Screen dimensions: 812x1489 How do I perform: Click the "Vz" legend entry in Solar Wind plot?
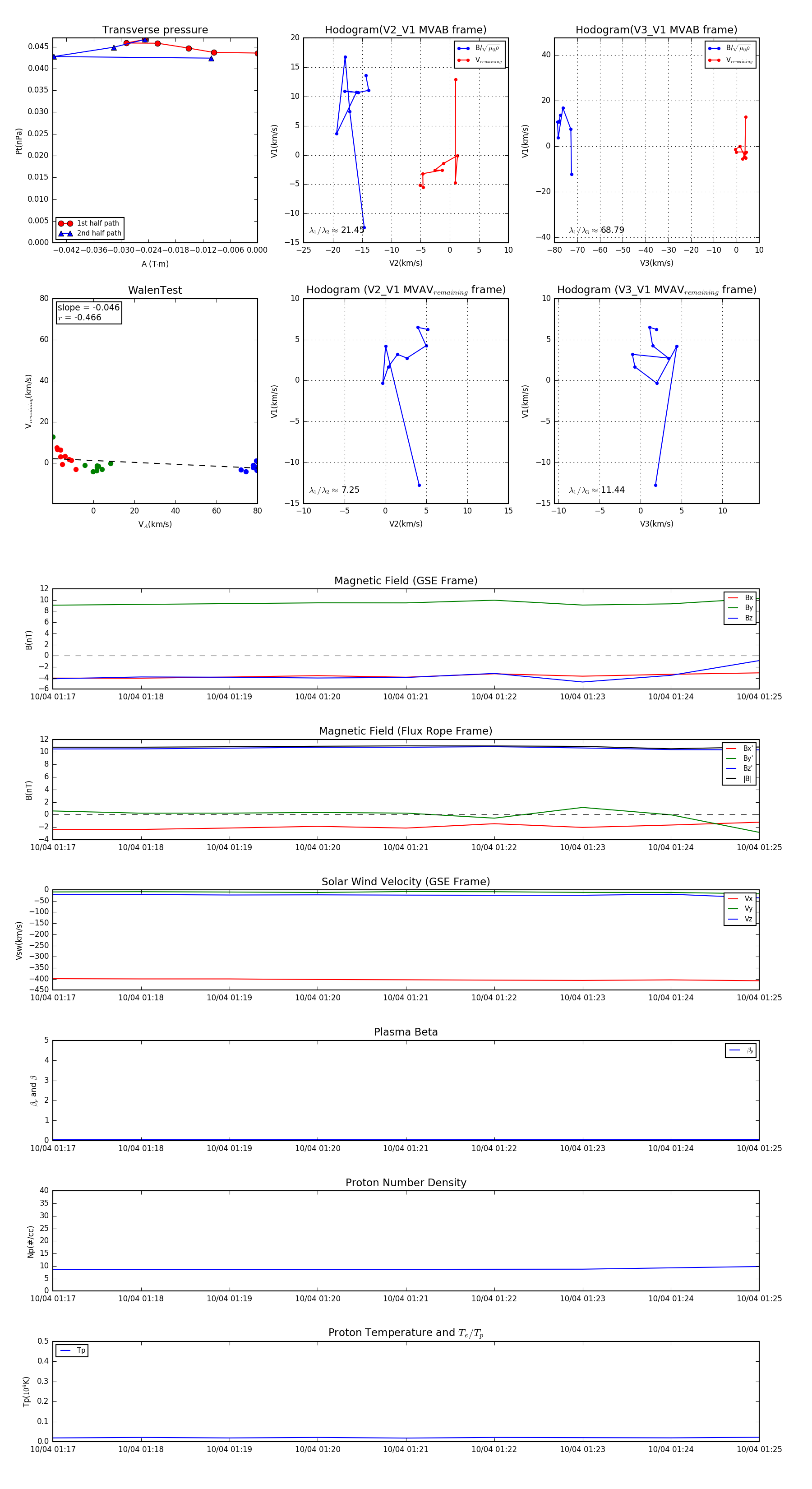(x=740, y=919)
